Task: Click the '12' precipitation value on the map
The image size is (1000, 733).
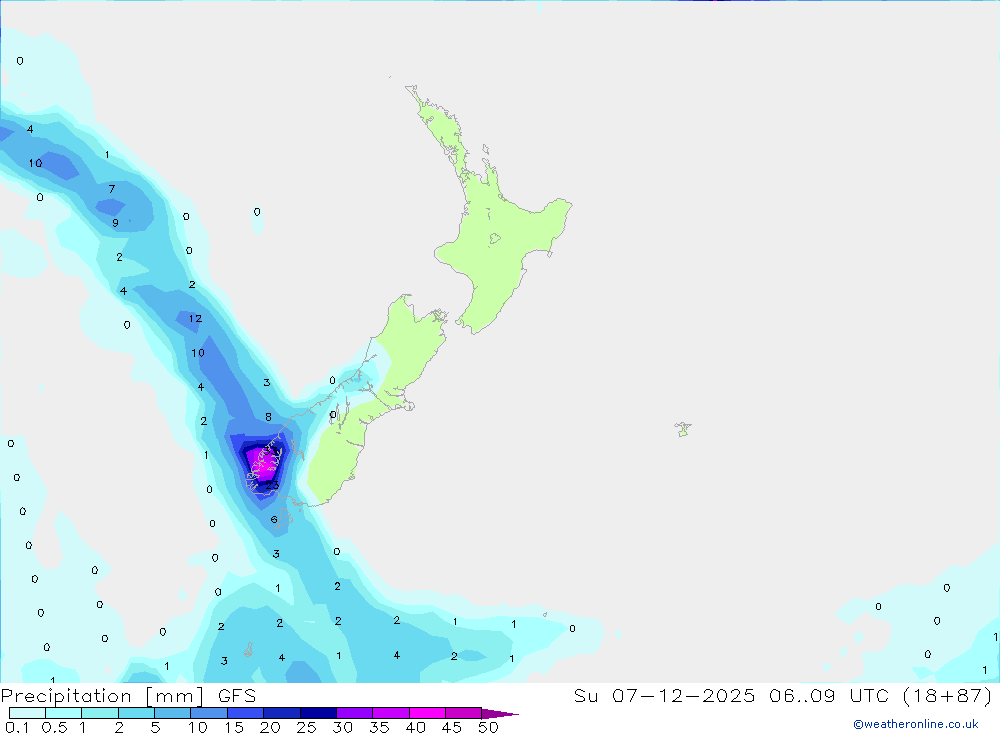Action: (195, 318)
